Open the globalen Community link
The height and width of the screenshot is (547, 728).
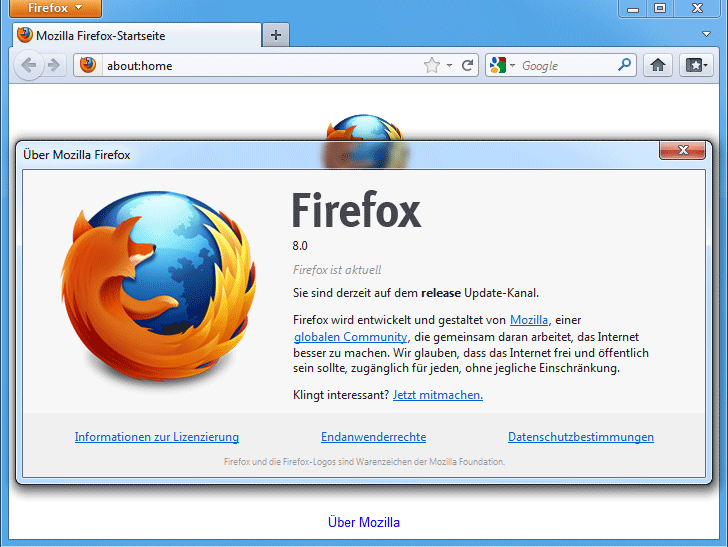click(351, 337)
